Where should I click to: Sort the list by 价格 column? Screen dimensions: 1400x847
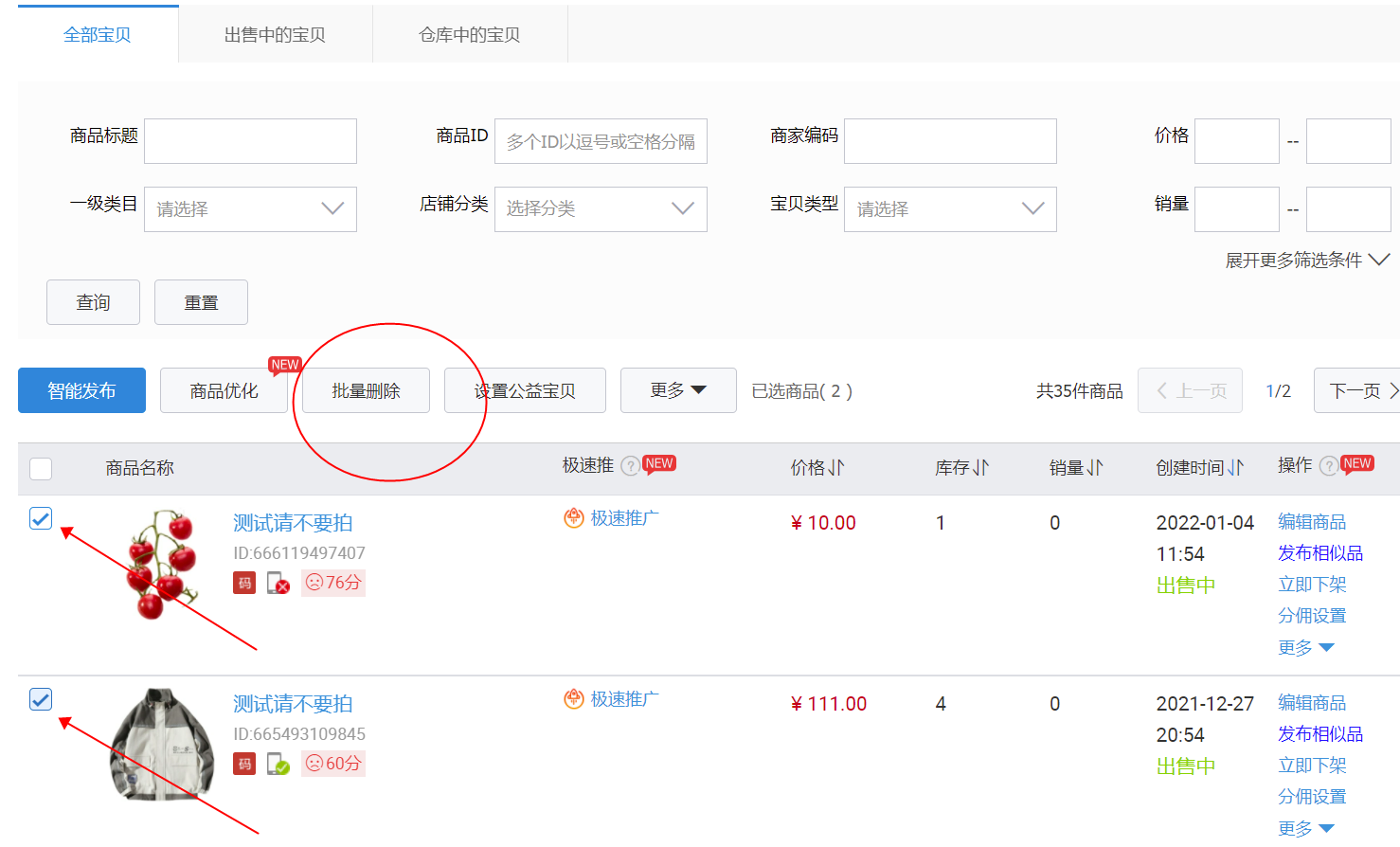(x=817, y=468)
